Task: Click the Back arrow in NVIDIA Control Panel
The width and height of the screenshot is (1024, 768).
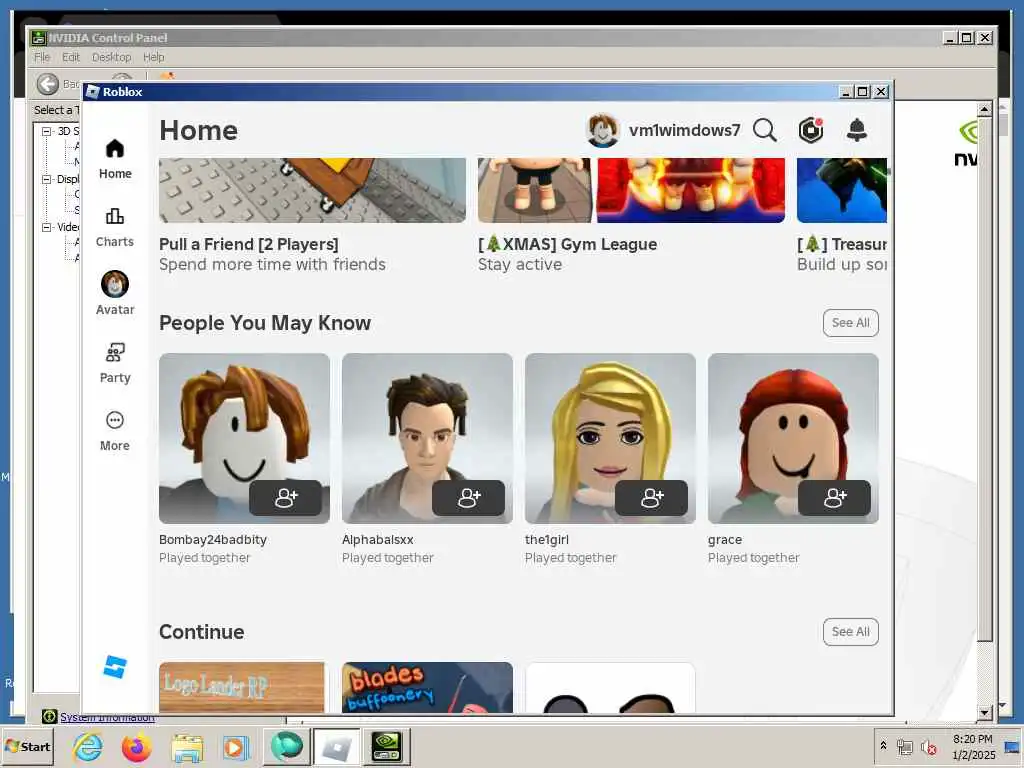Action: (x=48, y=84)
